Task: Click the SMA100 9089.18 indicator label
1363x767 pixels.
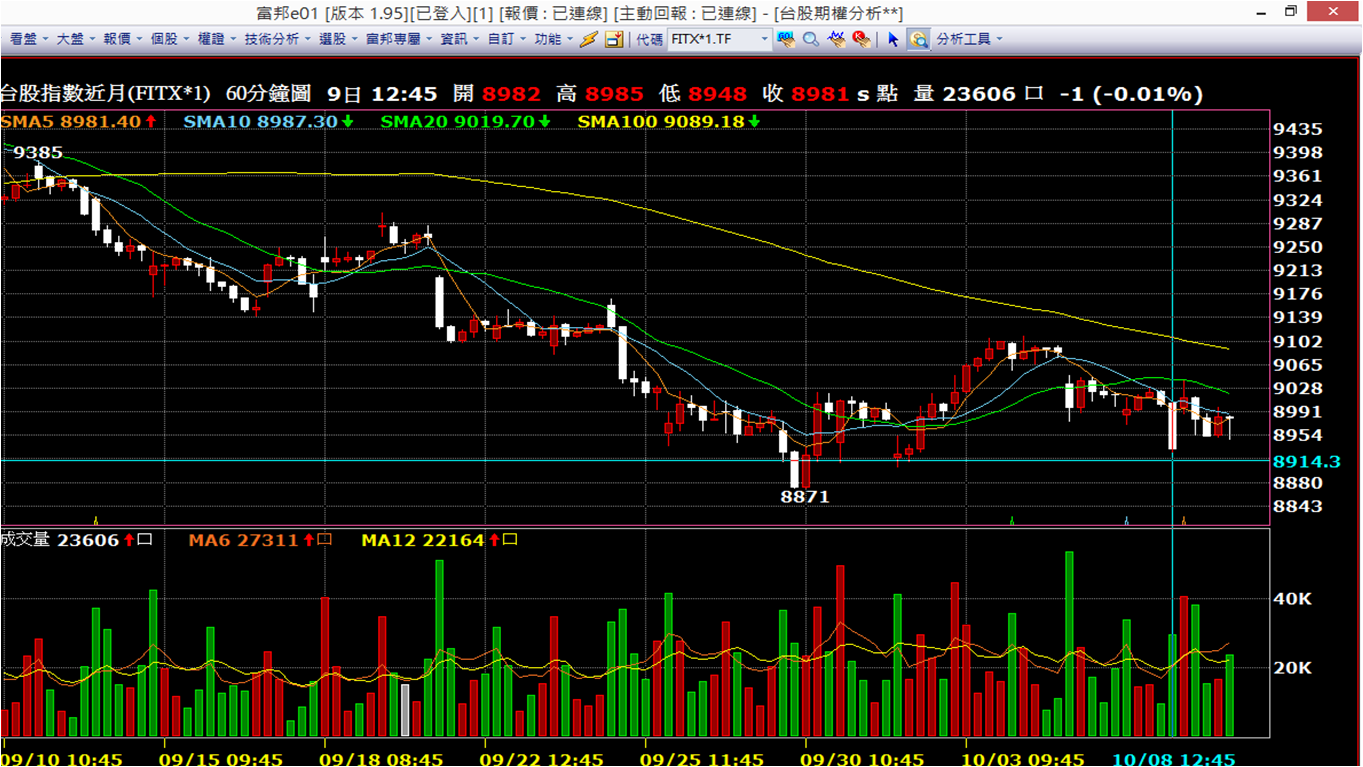Action: [x=668, y=121]
